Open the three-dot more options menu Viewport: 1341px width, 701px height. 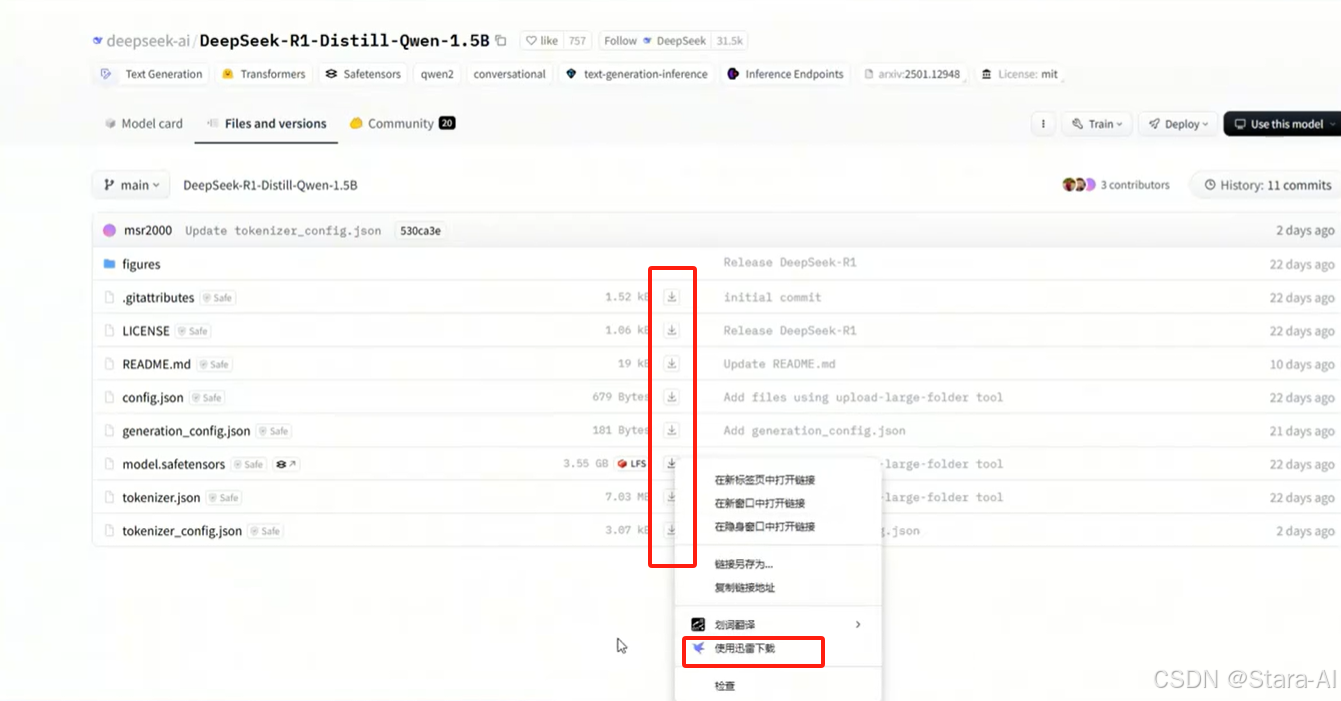tap(1043, 124)
